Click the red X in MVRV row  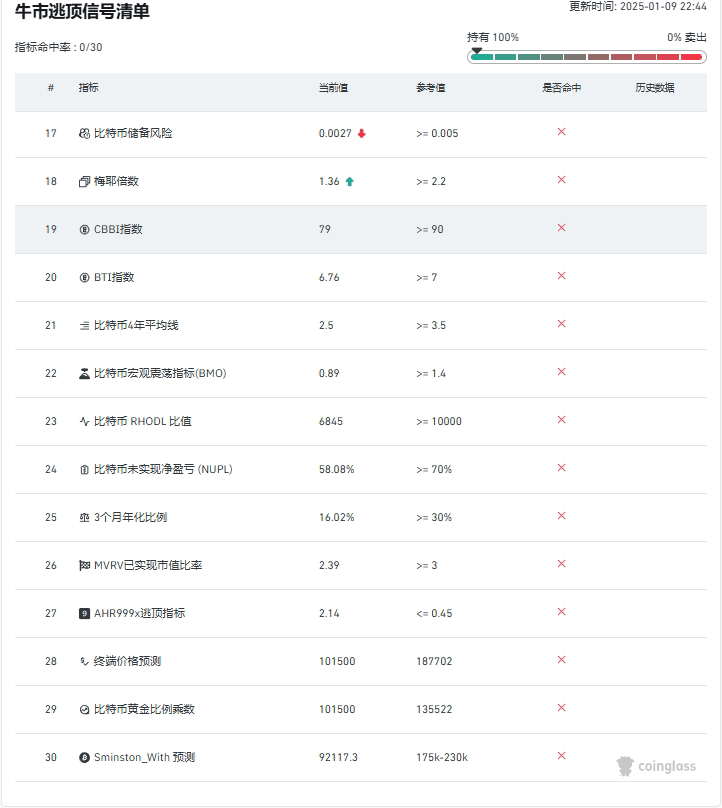(x=562, y=564)
